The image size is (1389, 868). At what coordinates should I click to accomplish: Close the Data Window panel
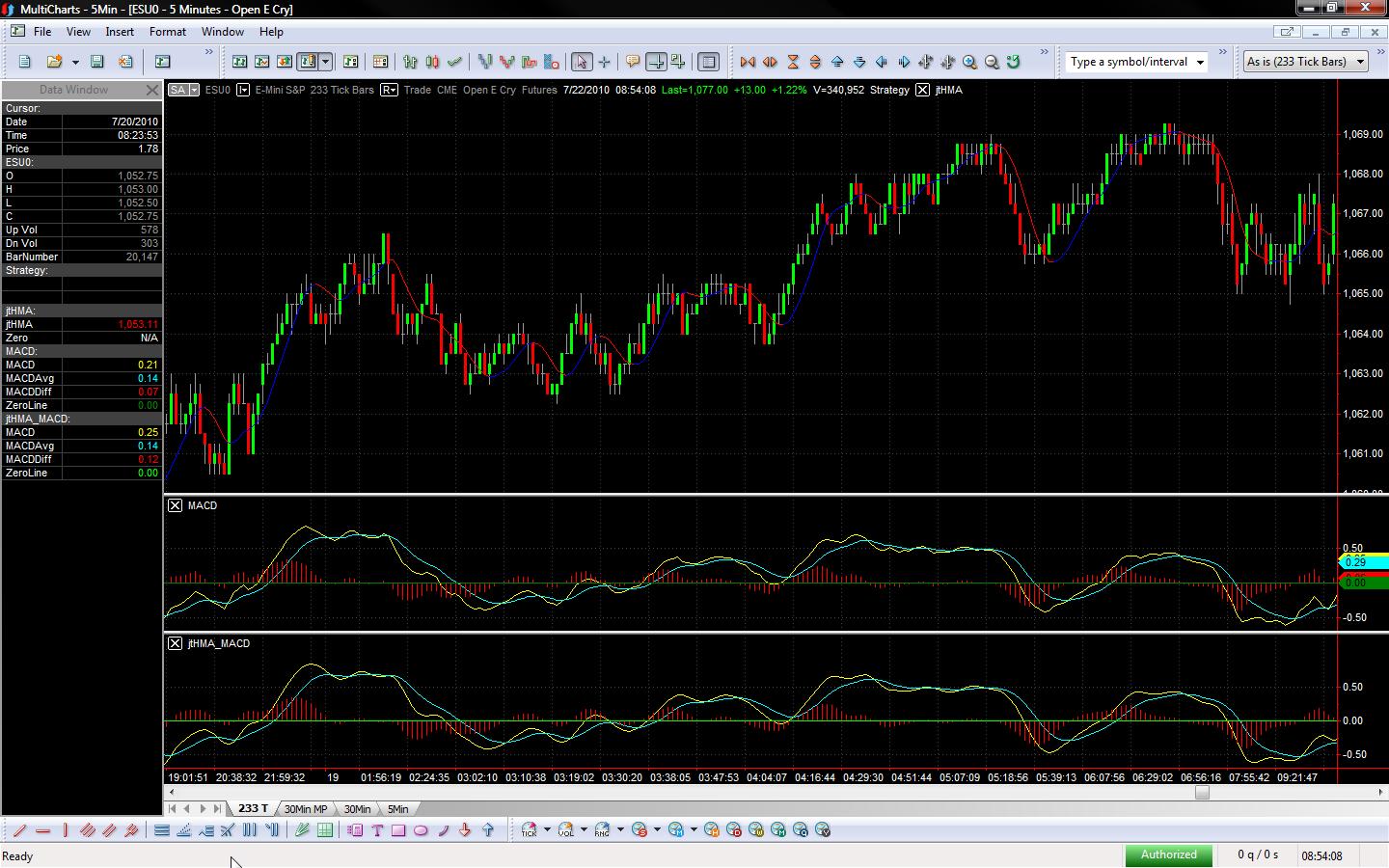(x=151, y=90)
